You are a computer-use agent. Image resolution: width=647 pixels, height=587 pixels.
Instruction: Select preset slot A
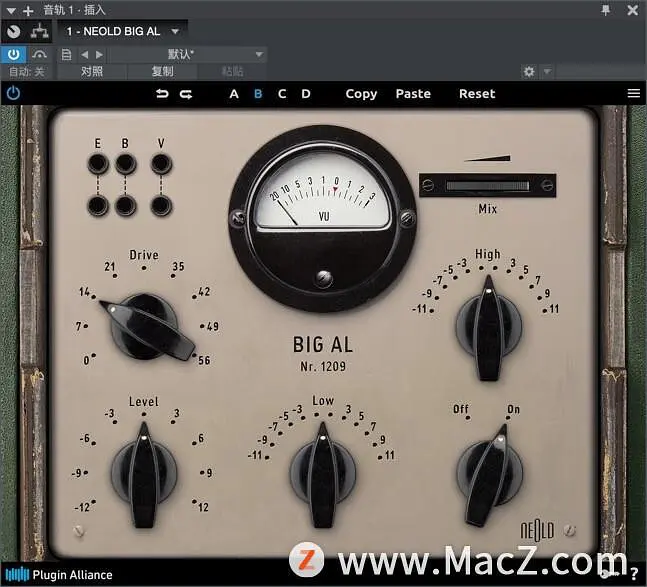[234, 94]
